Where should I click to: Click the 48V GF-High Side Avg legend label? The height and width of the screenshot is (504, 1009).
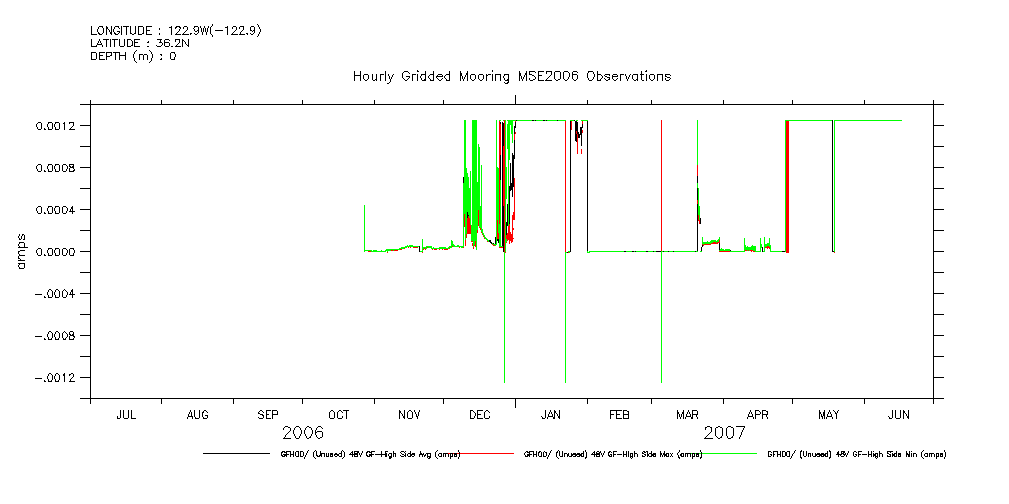370,454
